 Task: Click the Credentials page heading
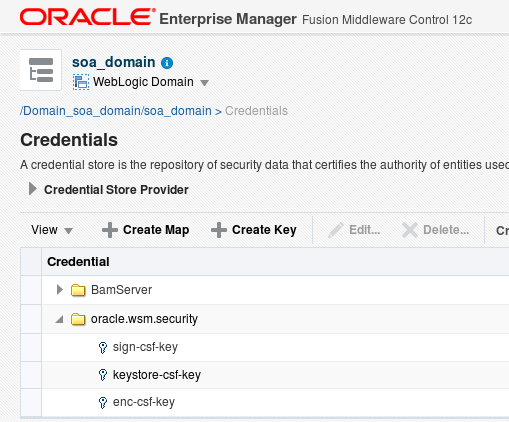tap(69, 140)
